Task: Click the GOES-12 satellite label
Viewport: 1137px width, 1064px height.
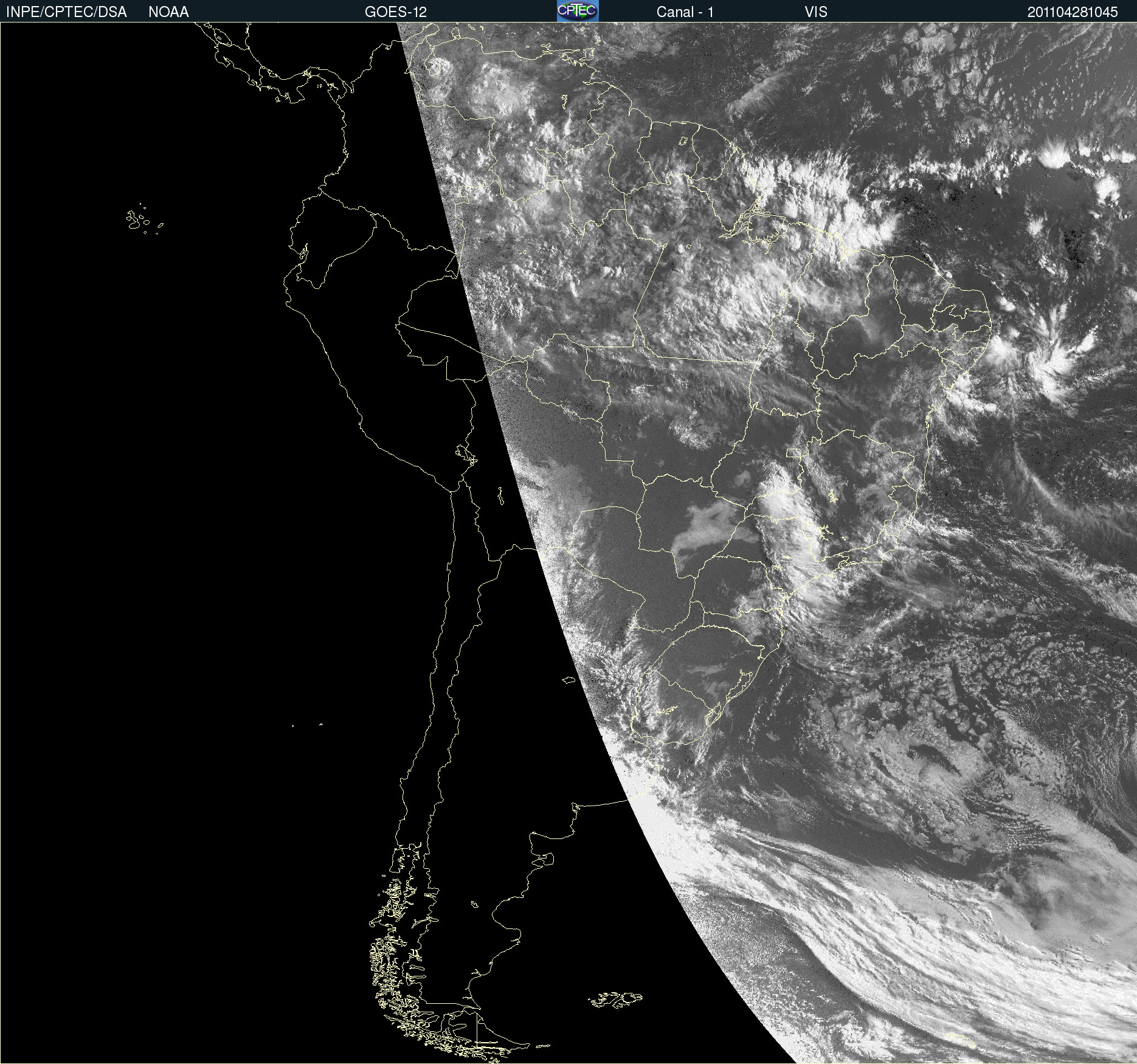Action: 396,12
